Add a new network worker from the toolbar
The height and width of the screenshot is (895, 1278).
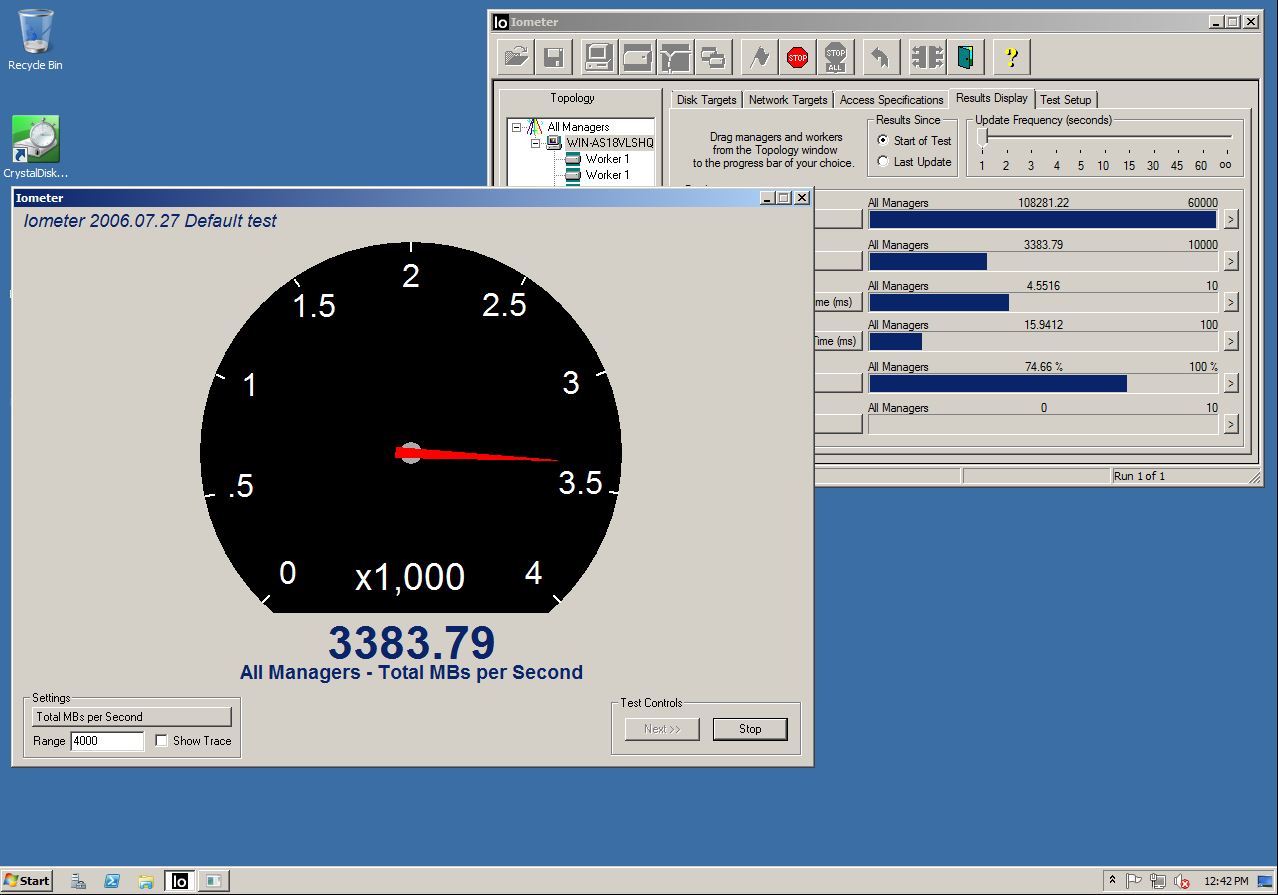coord(675,57)
